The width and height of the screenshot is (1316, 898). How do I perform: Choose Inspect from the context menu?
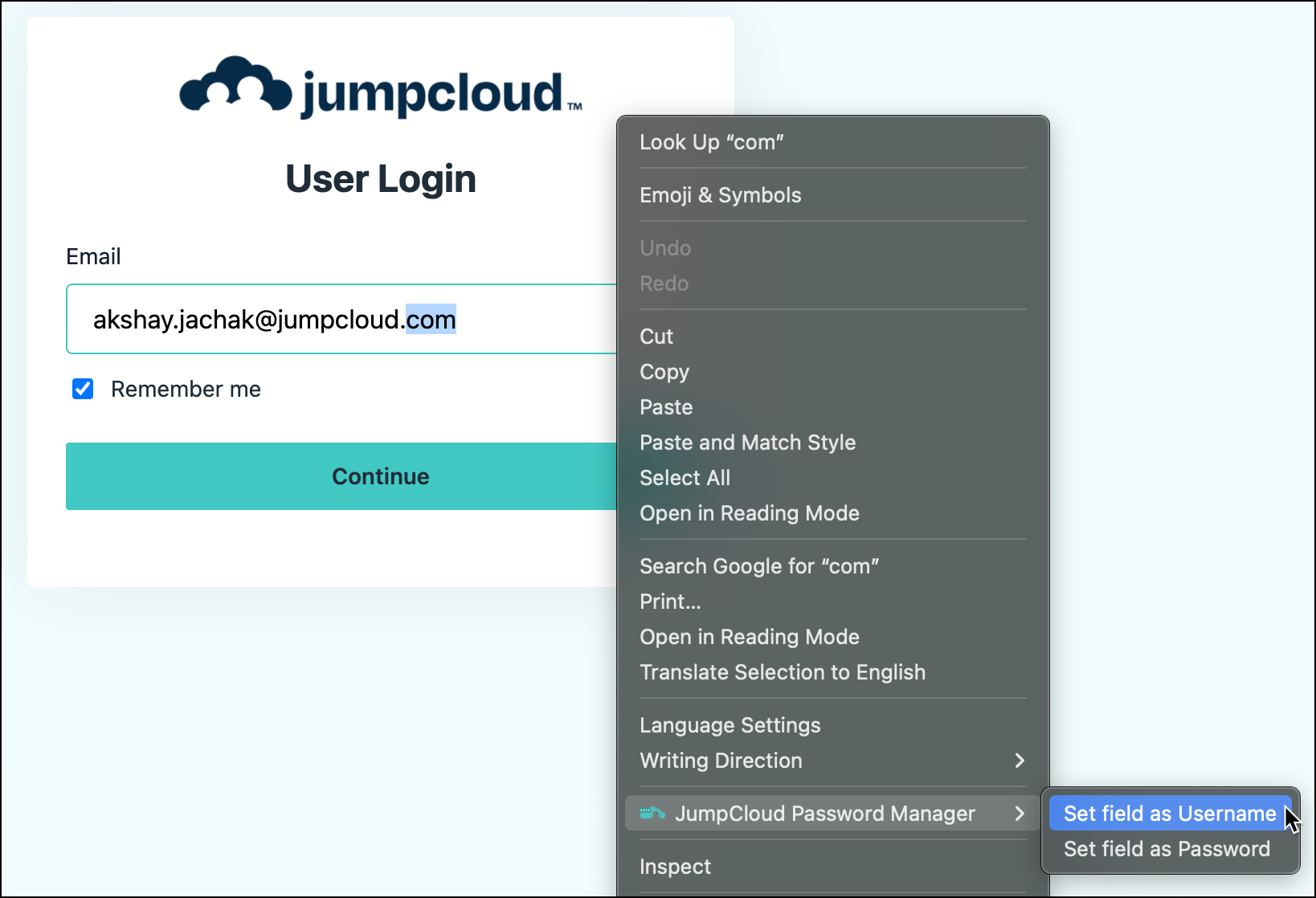(675, 867)
